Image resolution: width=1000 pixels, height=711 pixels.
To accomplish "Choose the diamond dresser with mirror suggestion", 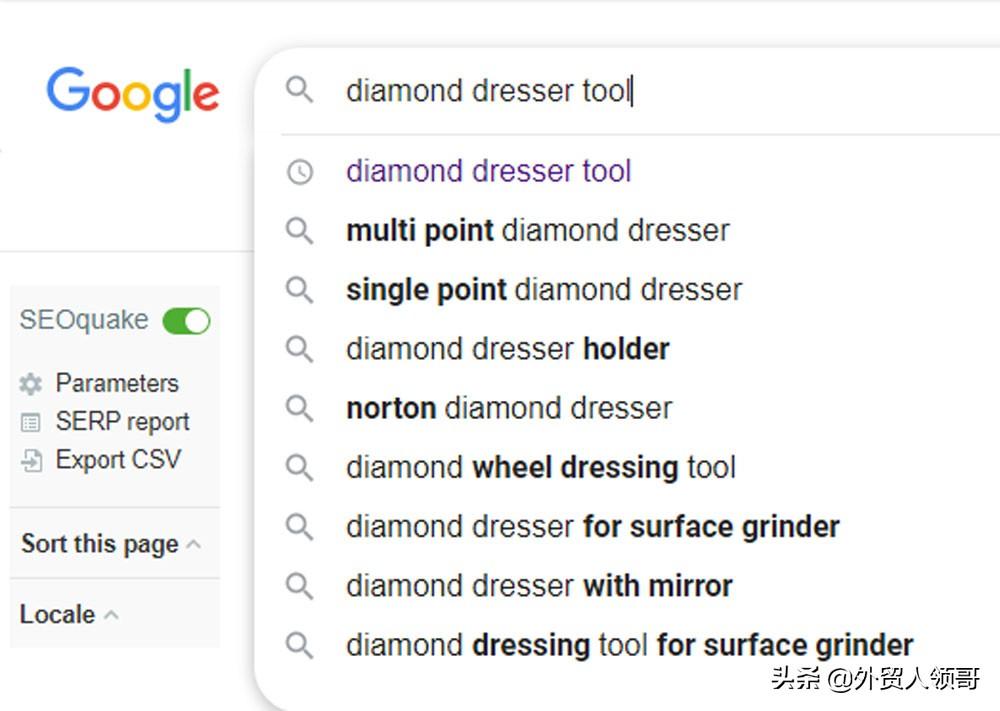I will (539, 586).
